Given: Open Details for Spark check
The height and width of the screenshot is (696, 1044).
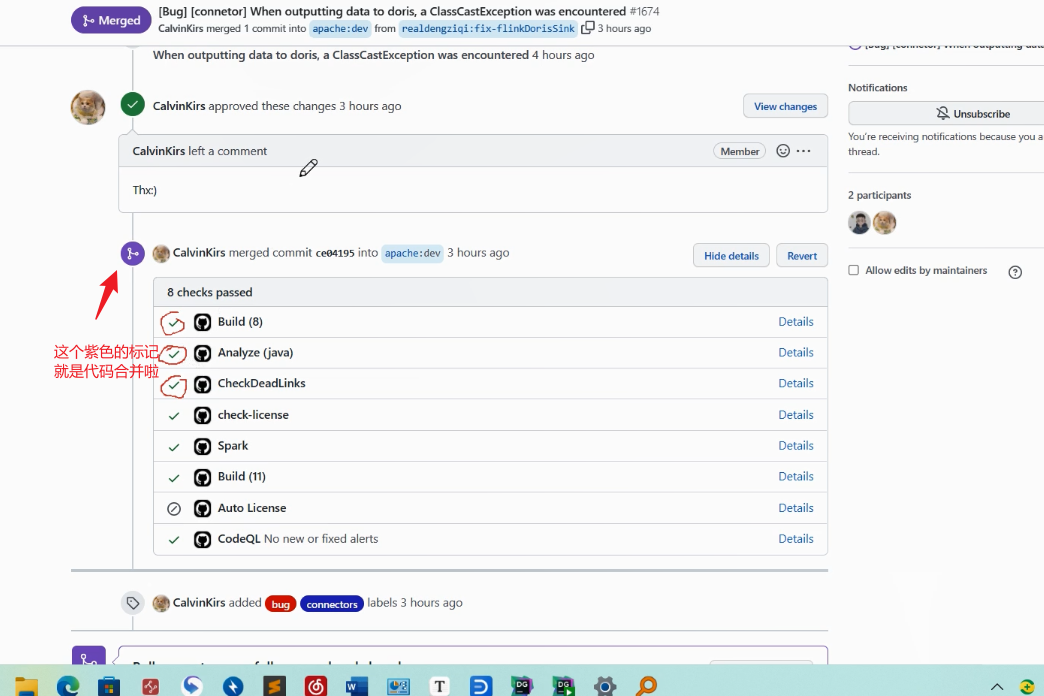Looking at the screenshot, I should (x=796, y=446).
